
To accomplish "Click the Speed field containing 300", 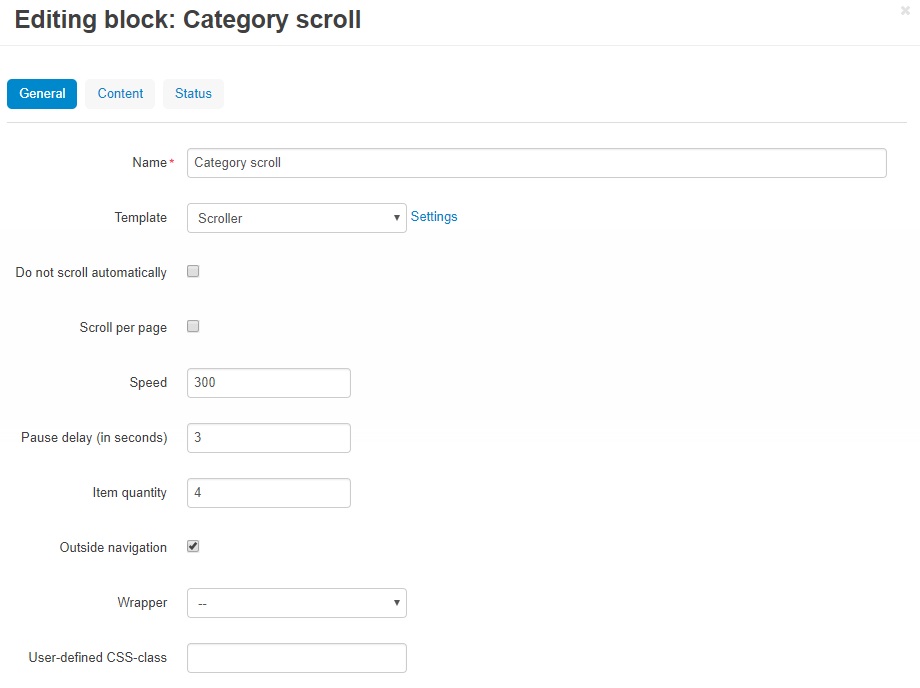I will pyautogui.click(x=269, y=383).
